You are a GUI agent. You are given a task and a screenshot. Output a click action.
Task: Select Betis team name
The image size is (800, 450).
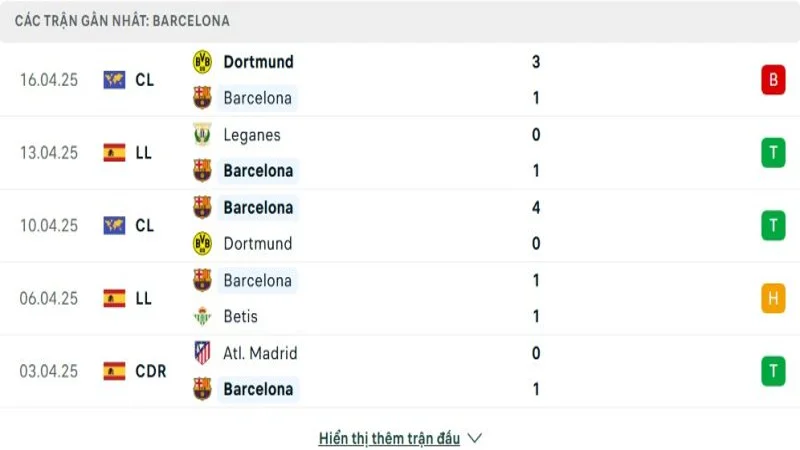click(241, 316)
